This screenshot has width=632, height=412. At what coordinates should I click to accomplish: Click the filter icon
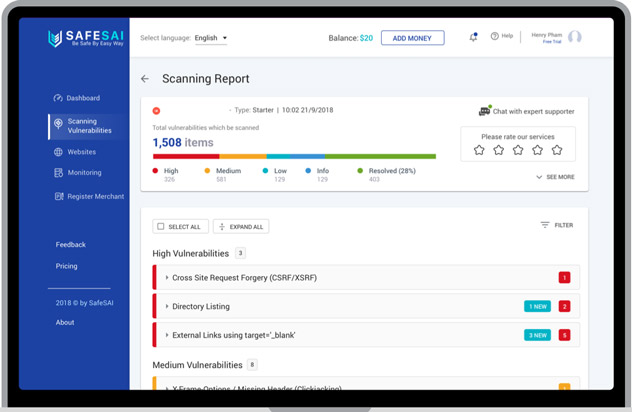tap(545, 225)
